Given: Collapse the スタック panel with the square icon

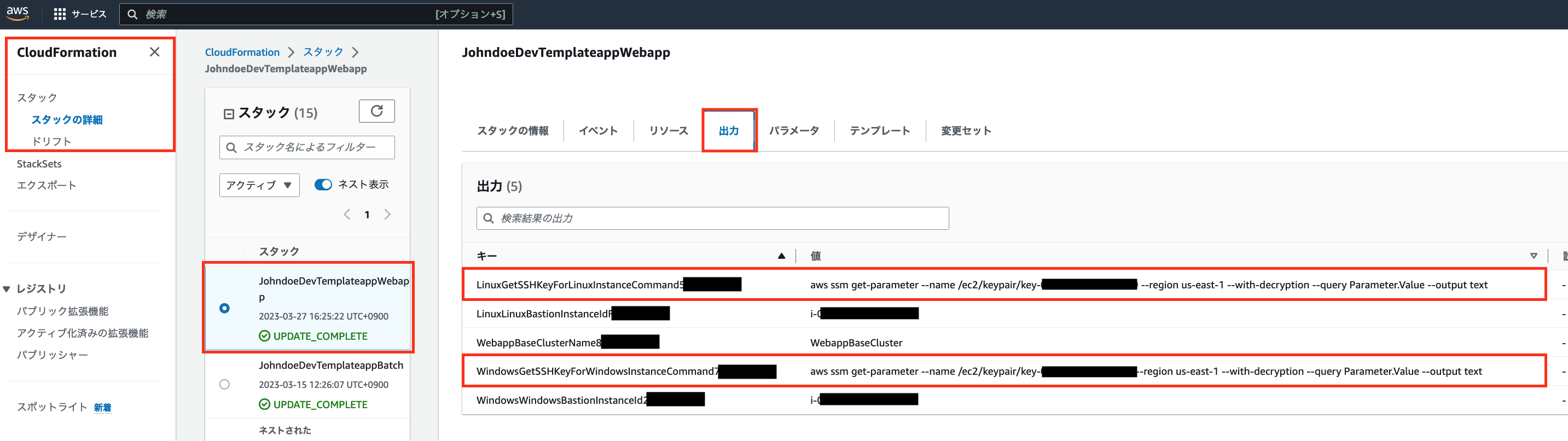Looking at the screenshot, I should (x=229, y=114).
